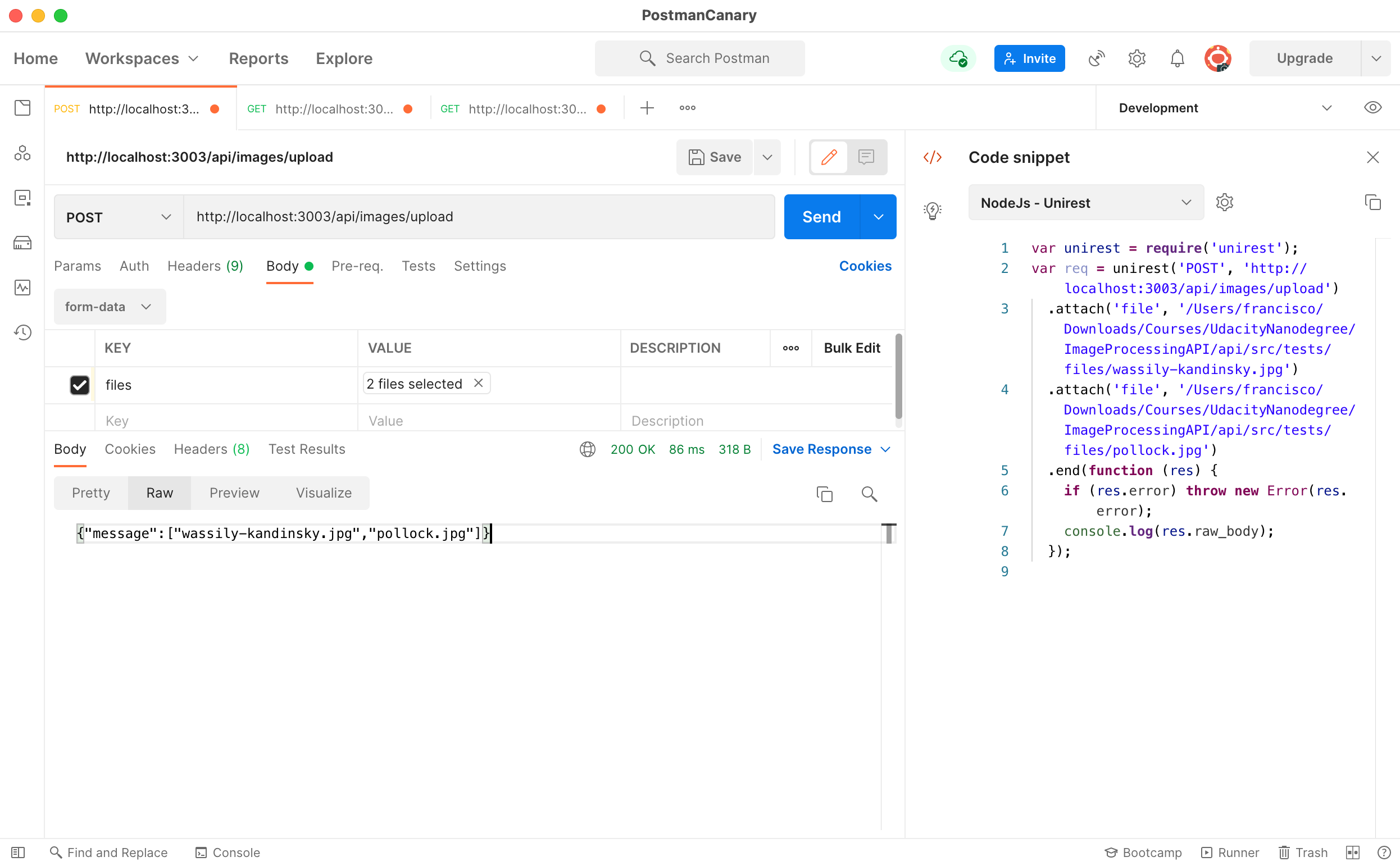Open the POST method dropdown
This screenshot has width=1400, height=866.
point(119,217)
